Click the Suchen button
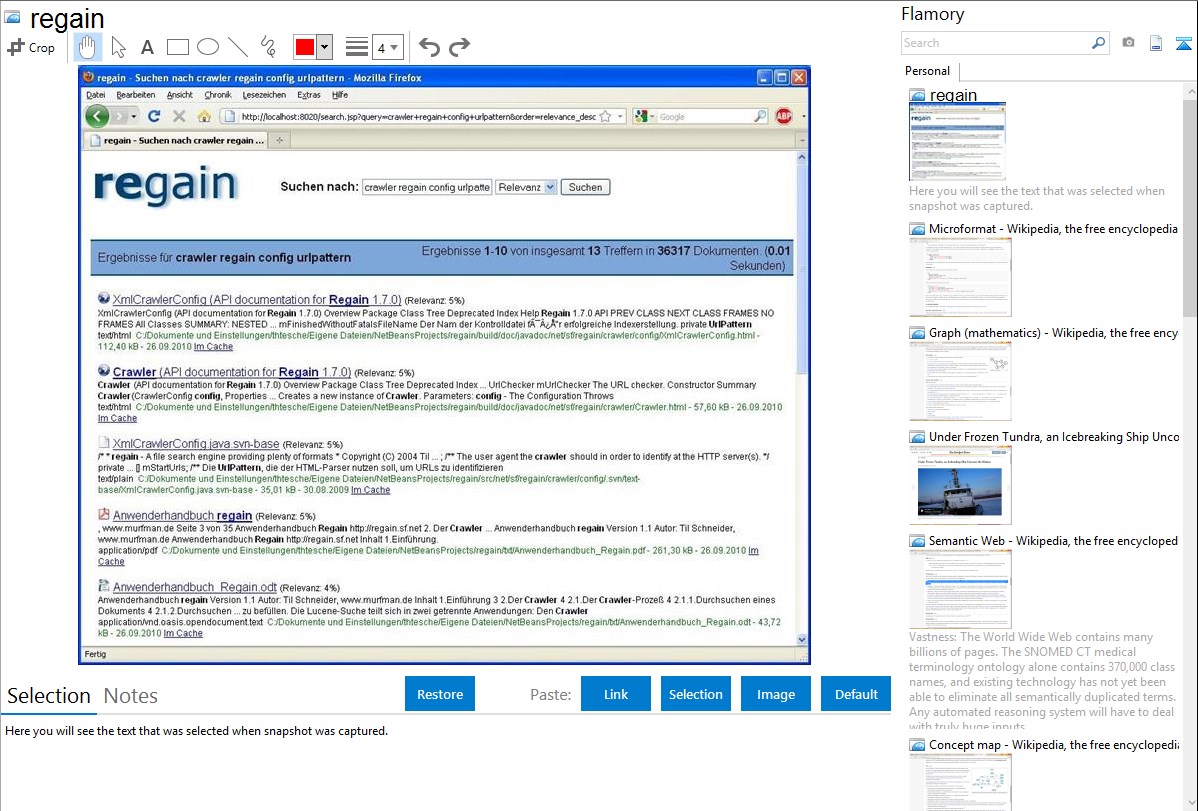Image resolution: width=1198 pixels, height=811 pixels. 585,187
